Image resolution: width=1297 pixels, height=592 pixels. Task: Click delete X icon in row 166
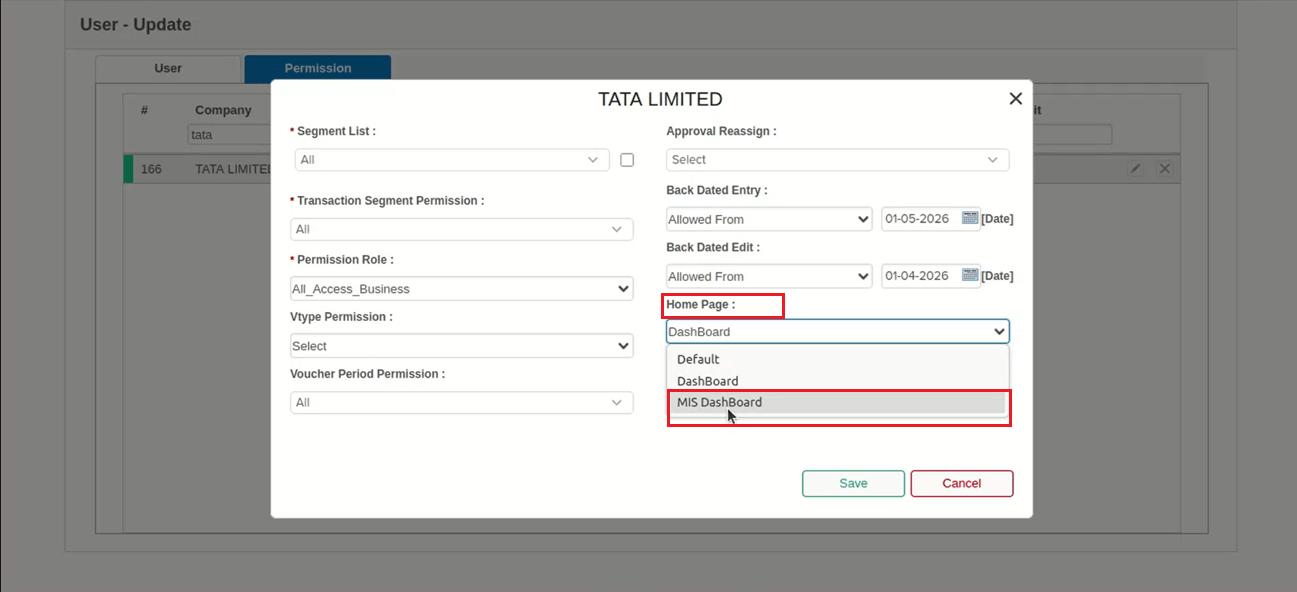[x=1165, y=169]
